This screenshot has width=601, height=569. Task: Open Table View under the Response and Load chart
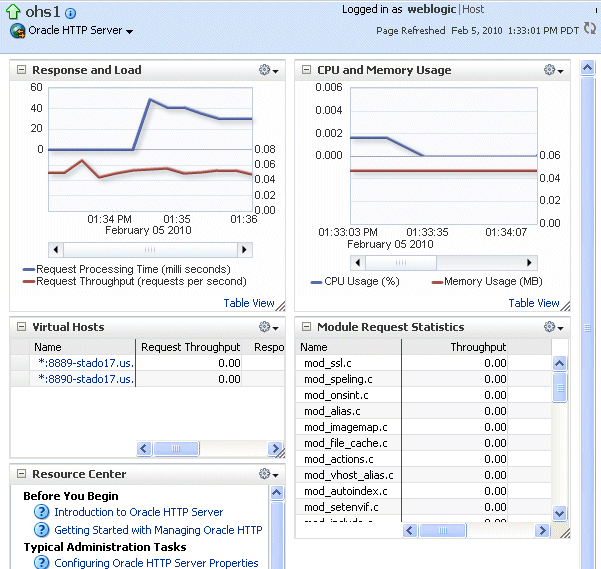click(249, 303)
